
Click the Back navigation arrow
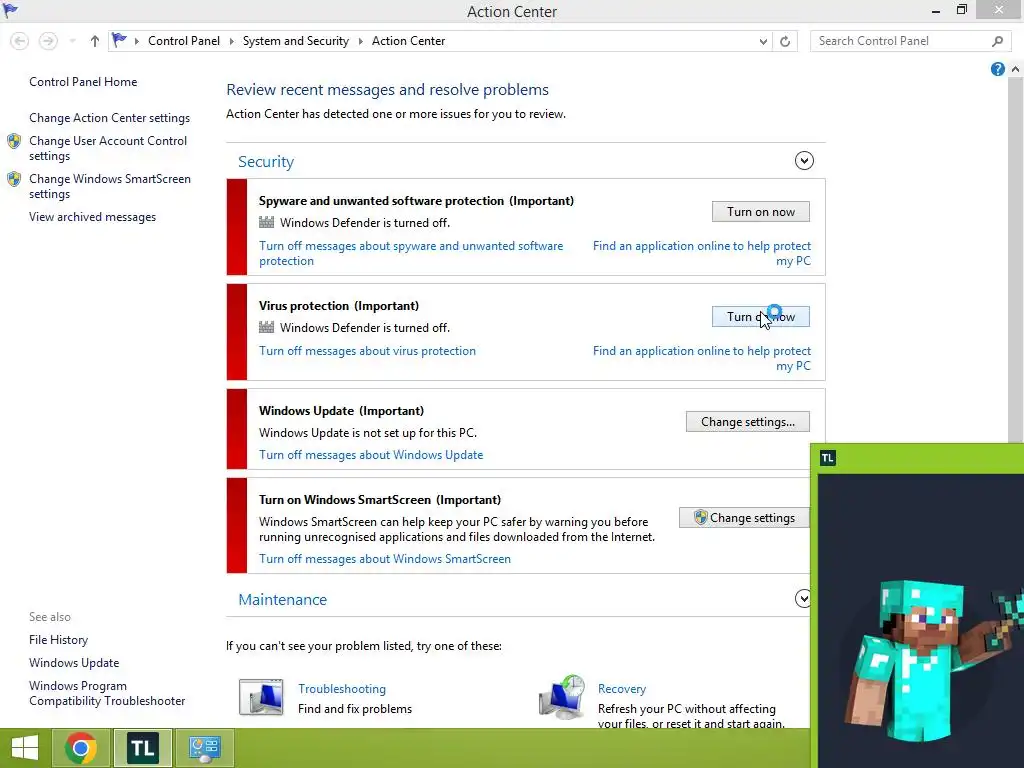pos(20,41)
